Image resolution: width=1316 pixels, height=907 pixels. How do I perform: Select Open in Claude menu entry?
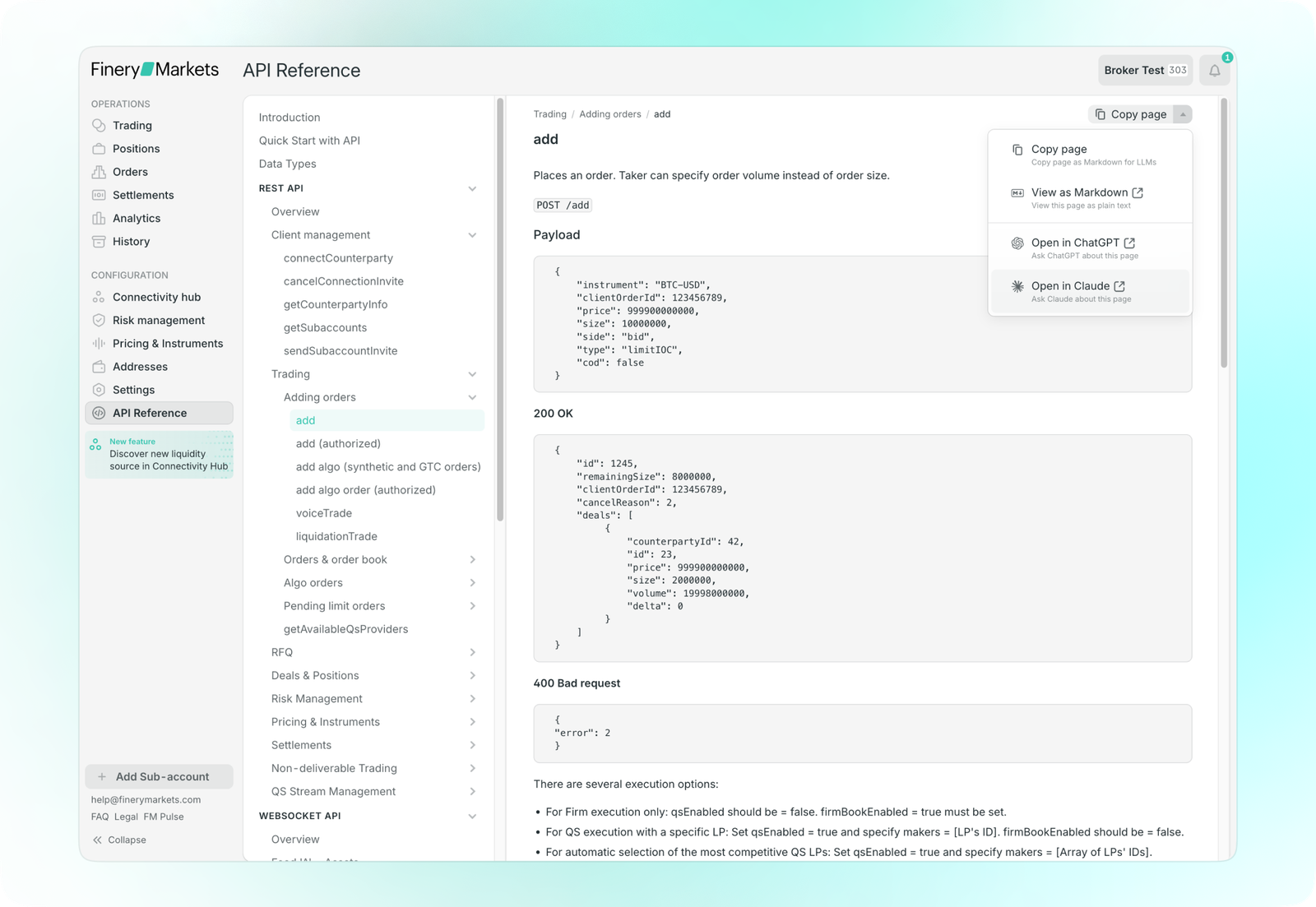click(1090, 291)
